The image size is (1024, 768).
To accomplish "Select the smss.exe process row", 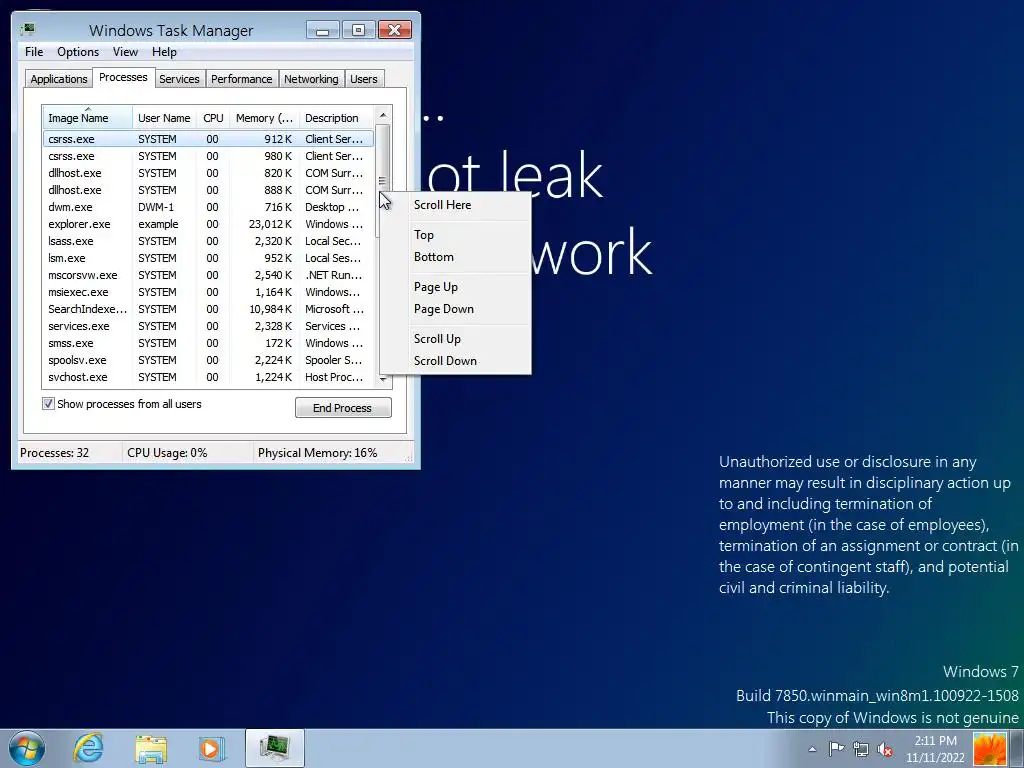I will [208, 343].
